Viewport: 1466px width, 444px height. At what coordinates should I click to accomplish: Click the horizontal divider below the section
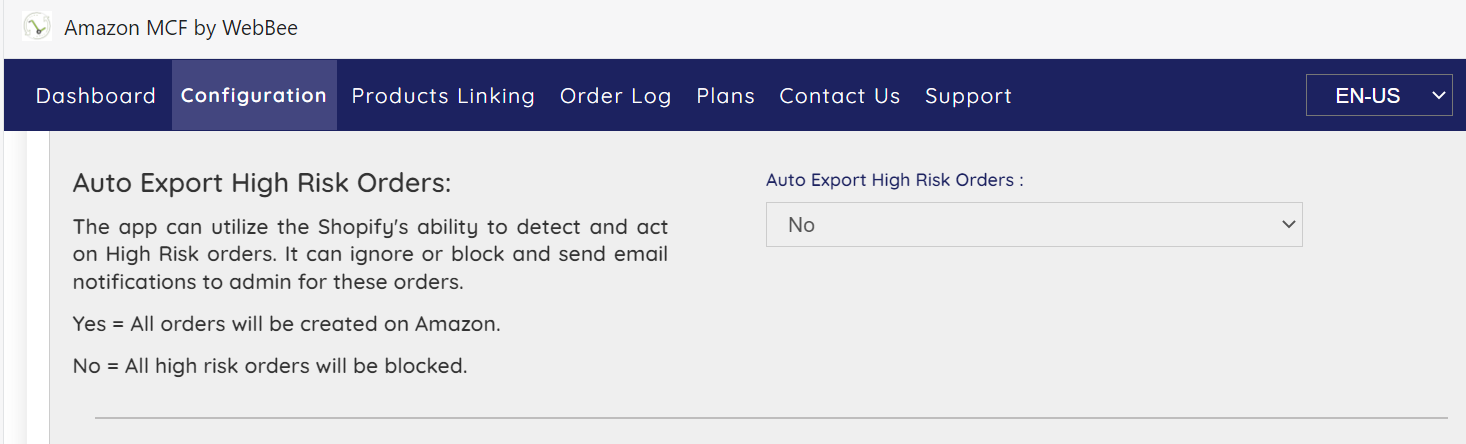[770, 418]
